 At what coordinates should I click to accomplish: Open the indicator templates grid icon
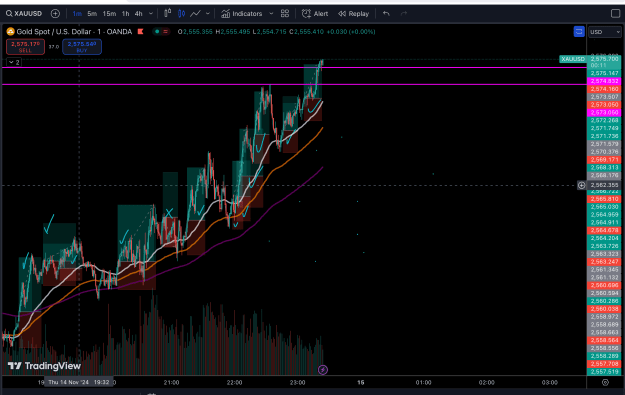point(285,14)
